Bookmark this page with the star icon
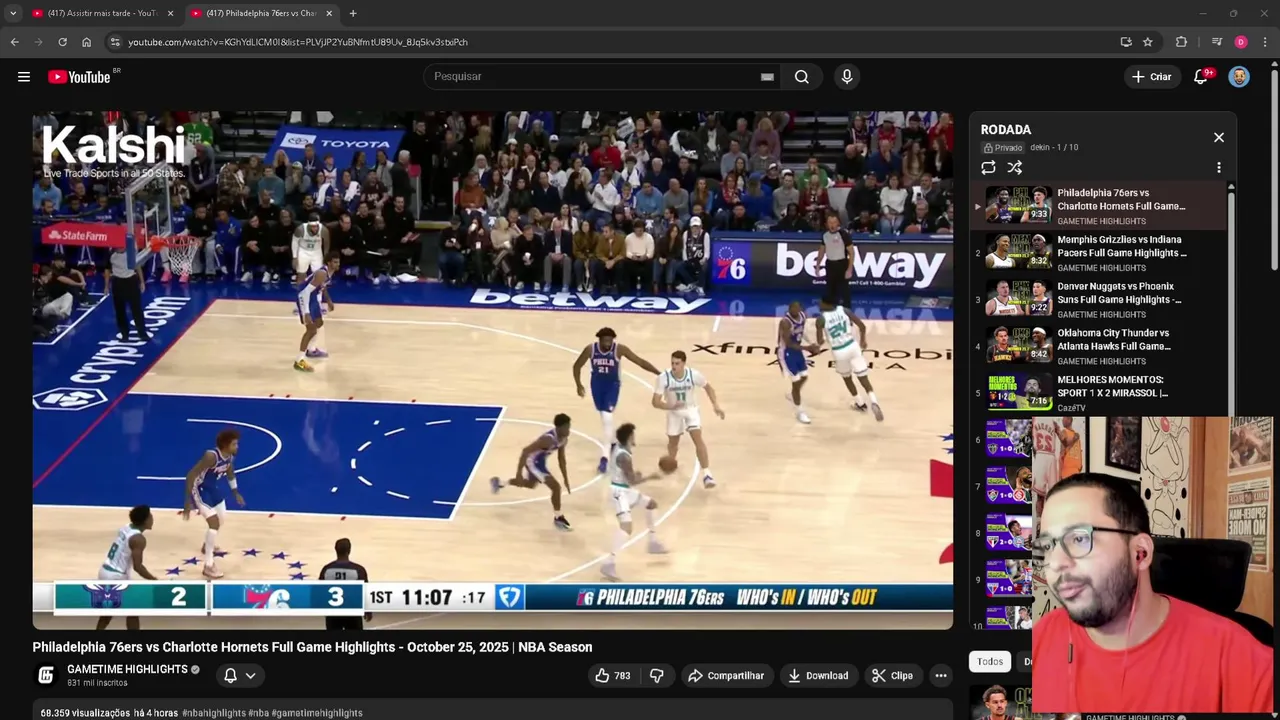1280x720 pixels. point(1148,42)
